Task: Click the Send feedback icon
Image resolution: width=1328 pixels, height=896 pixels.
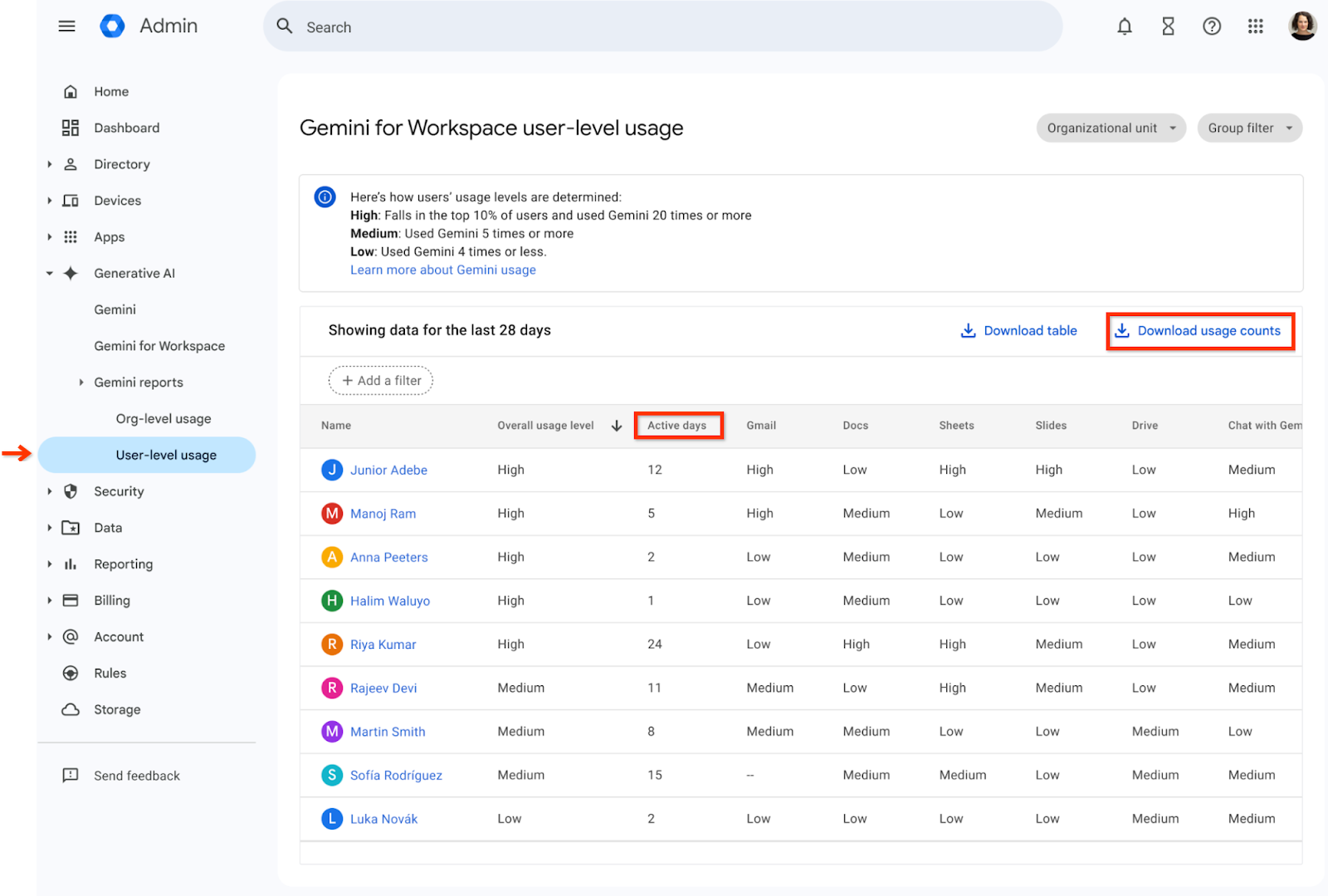Action: (x=71, y=775)
